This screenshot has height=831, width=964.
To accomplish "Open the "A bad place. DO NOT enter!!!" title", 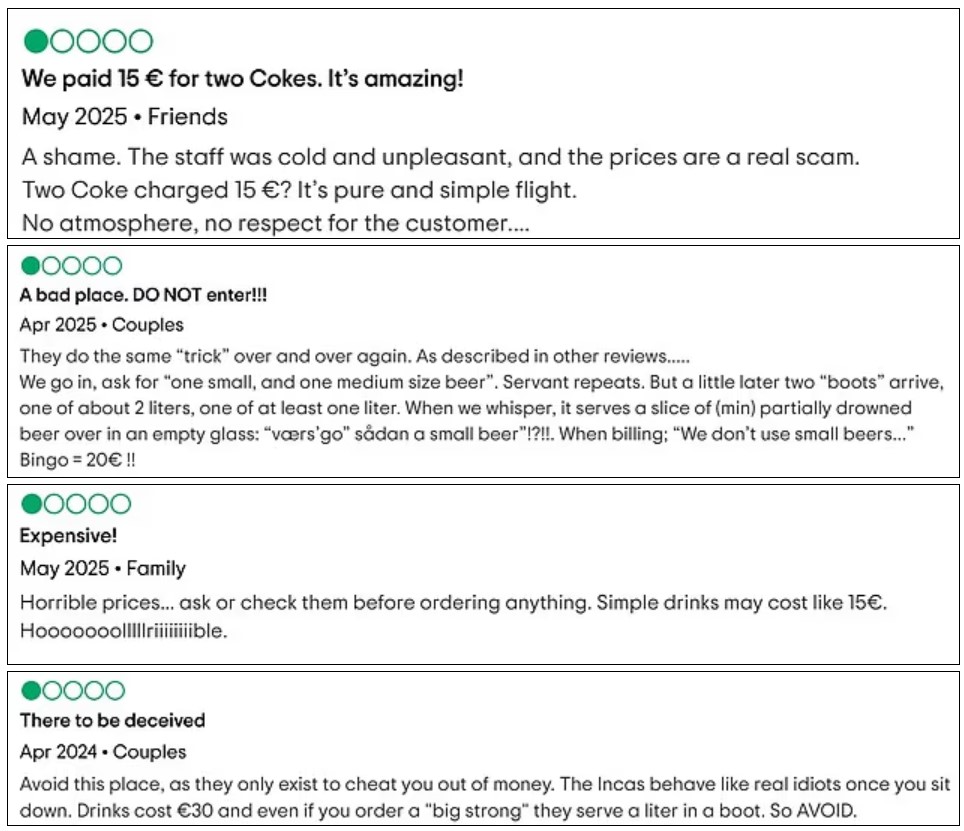I will pos(143,295).
